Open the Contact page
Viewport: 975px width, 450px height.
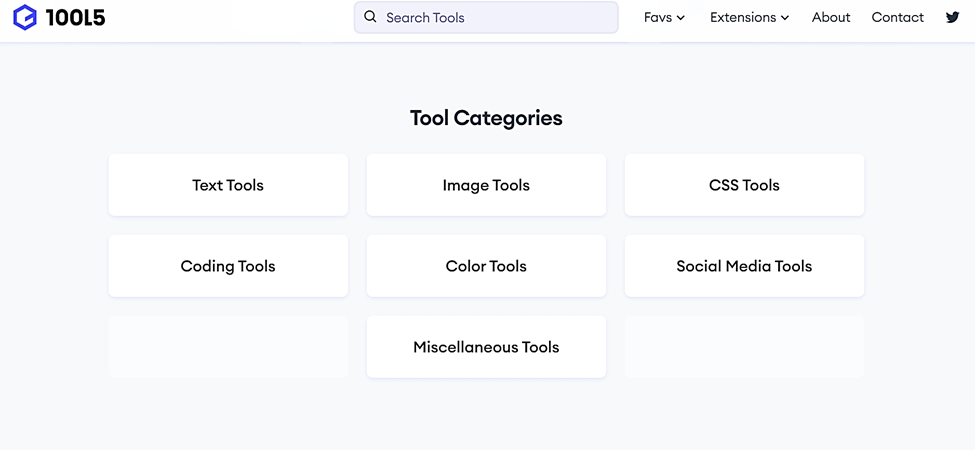coord(897,17)
